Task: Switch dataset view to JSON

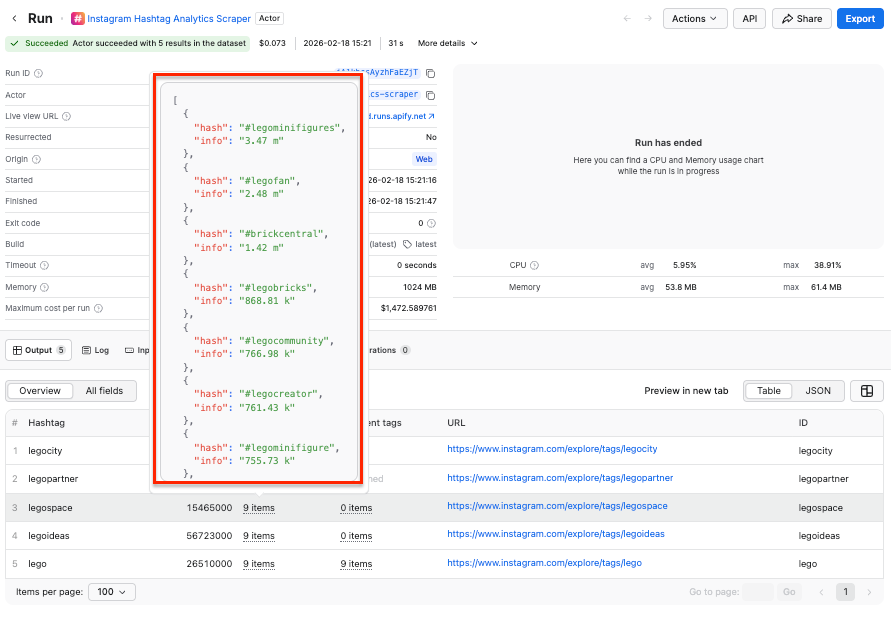Action: pos(818,391)
